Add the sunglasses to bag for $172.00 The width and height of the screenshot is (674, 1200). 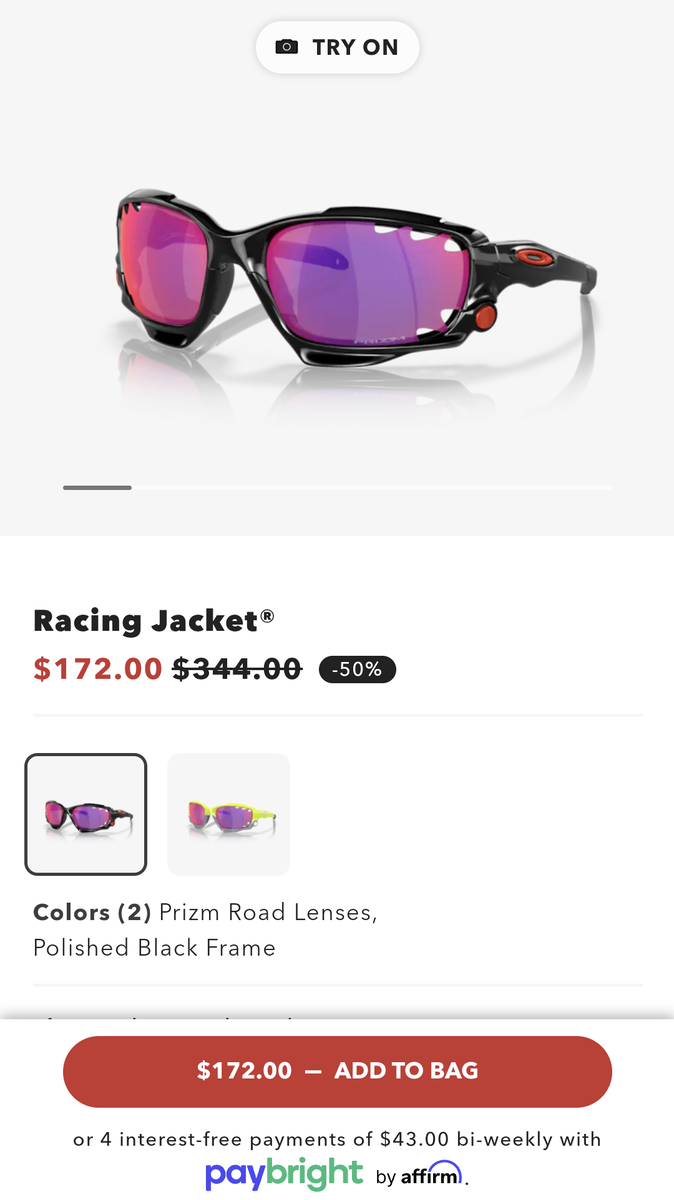pos(337,1071)
